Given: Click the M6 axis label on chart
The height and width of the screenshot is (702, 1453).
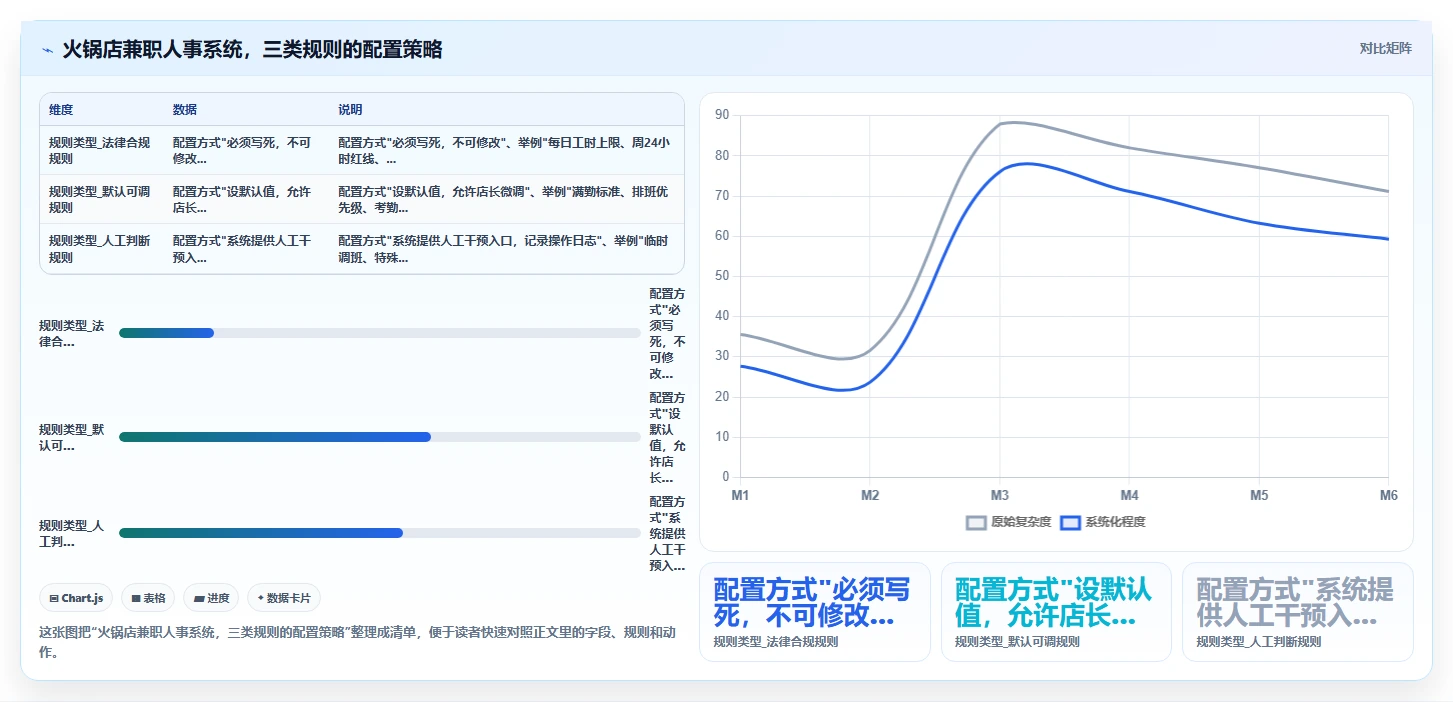Looking at the screenshot, I should [1388, 495].
